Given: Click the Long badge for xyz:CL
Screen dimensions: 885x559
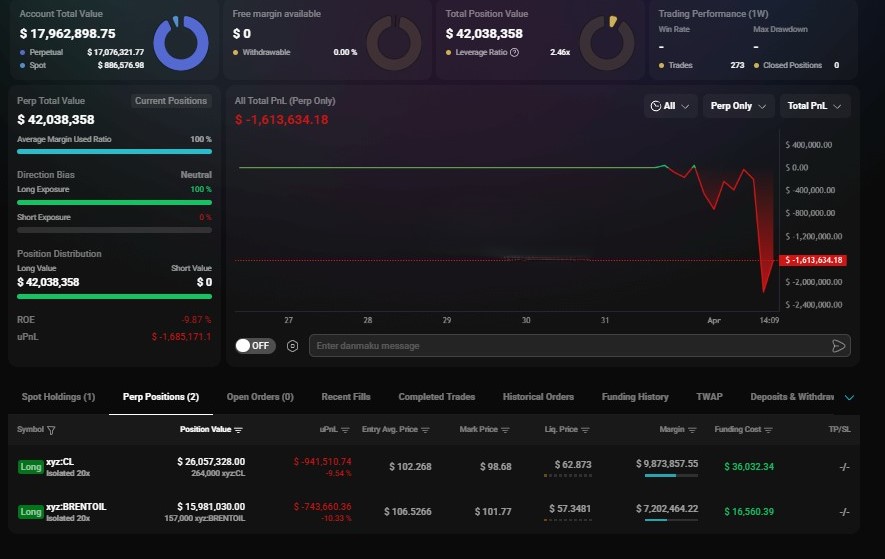Looking at the screenshot, I should coord(30,467).
